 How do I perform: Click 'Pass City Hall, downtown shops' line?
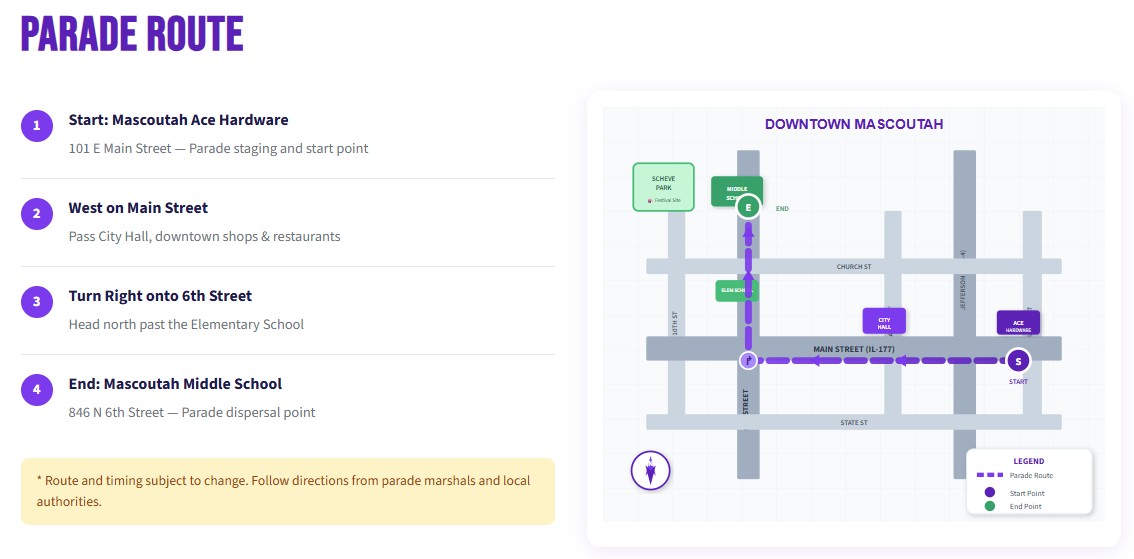tap(205, 236)
